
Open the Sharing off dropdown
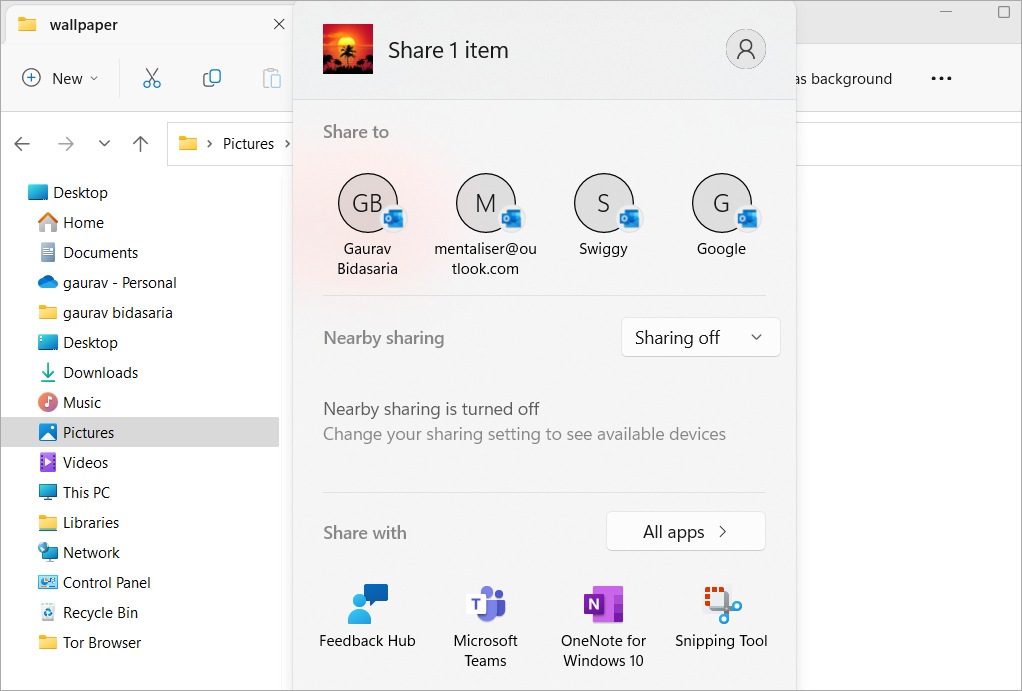701,337
